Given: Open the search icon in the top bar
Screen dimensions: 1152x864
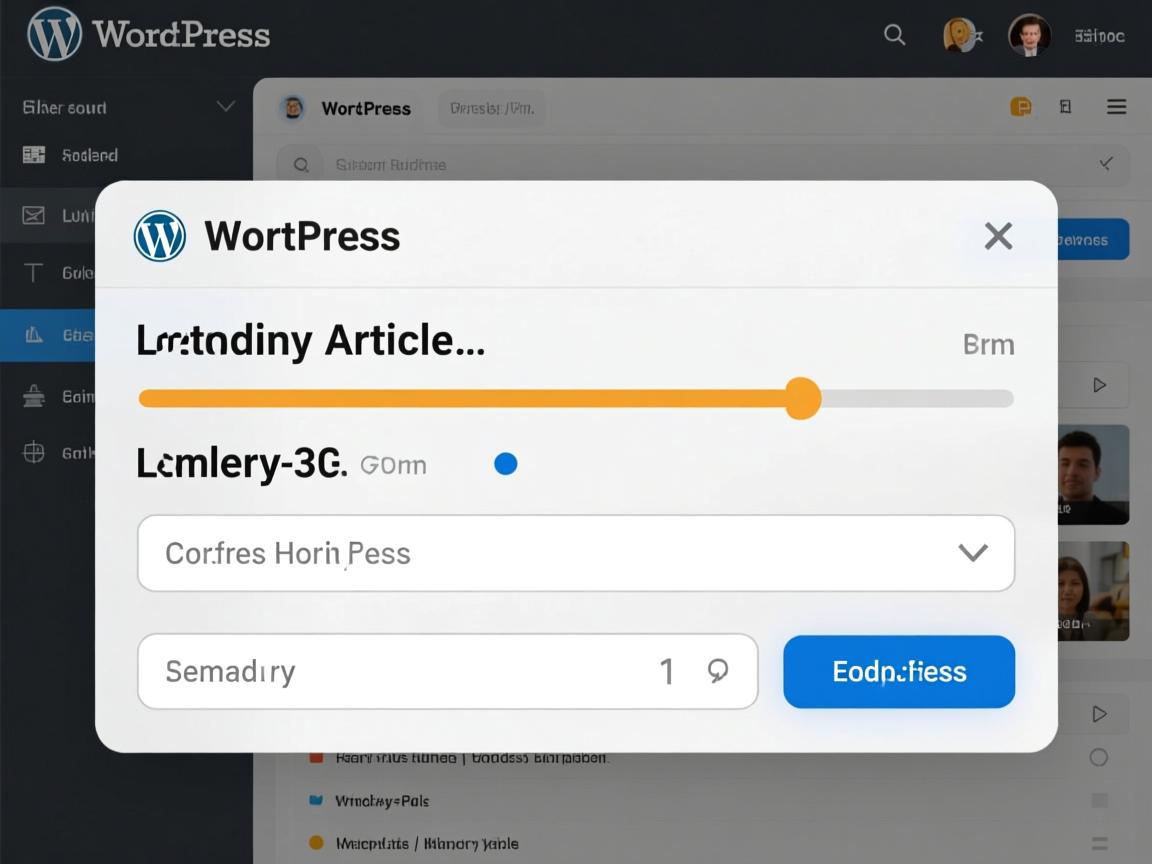Looking at the screenshot, I should (x=894, y=35).
